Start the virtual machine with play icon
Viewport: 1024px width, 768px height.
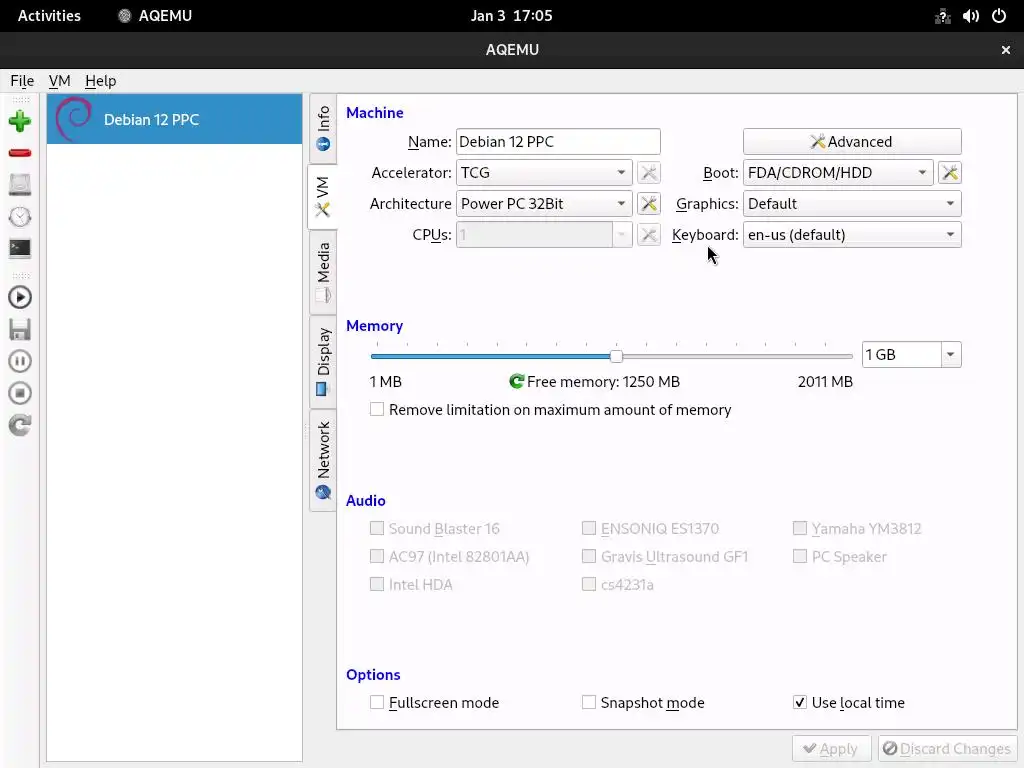pos(20,298)
